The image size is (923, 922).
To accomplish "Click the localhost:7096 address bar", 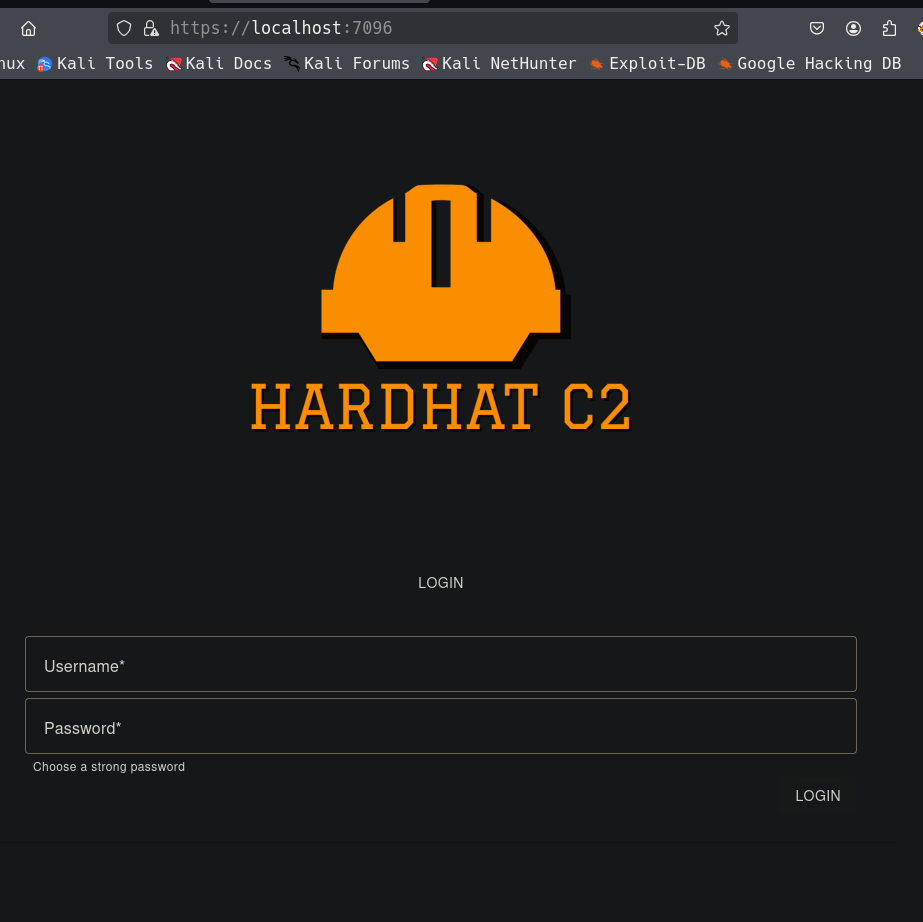I will tap(430, 28).
